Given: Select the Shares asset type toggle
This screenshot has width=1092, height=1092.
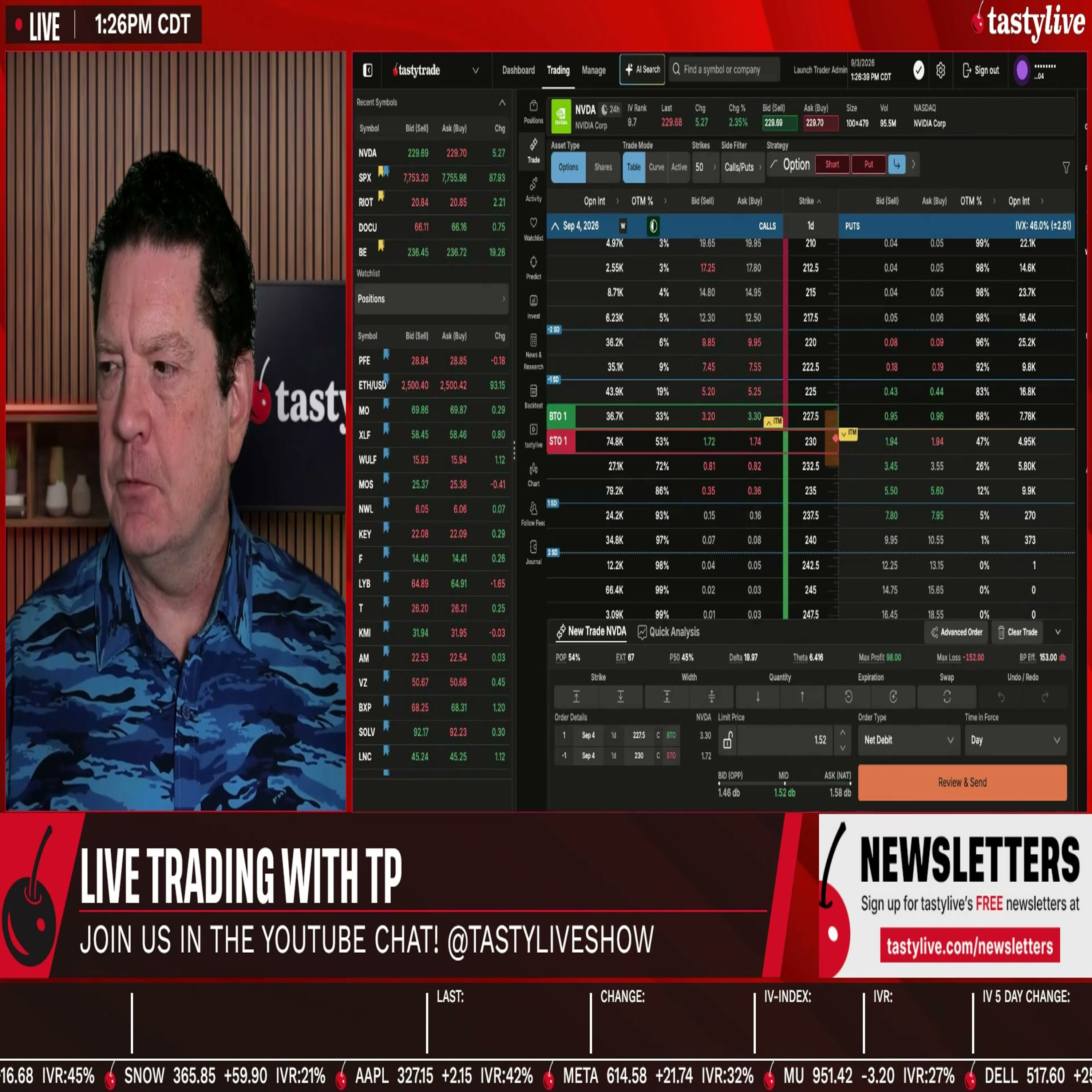Looking at the screenshot, I should (603, 167).
